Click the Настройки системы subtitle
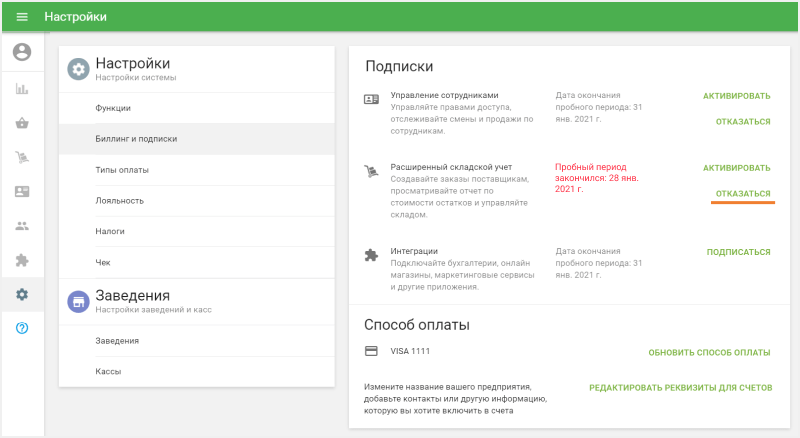This screenshot has width=800, height=438. pos(136,78)
